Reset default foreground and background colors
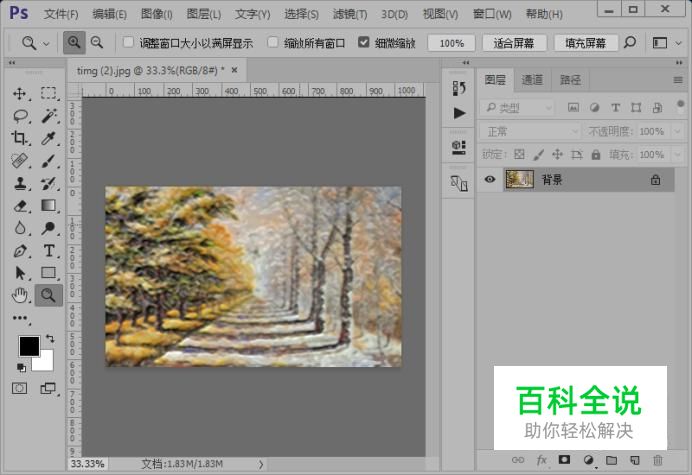This screenshot has width=692, height=475. [21, 367]
